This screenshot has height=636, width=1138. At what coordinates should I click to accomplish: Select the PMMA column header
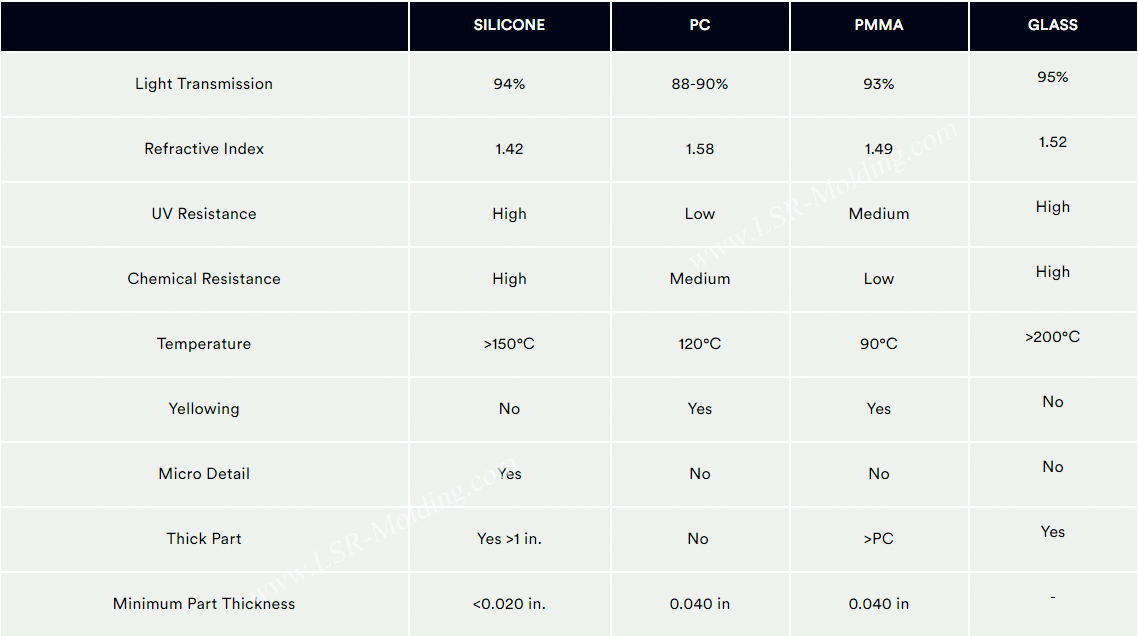click(x=879, y=25)
